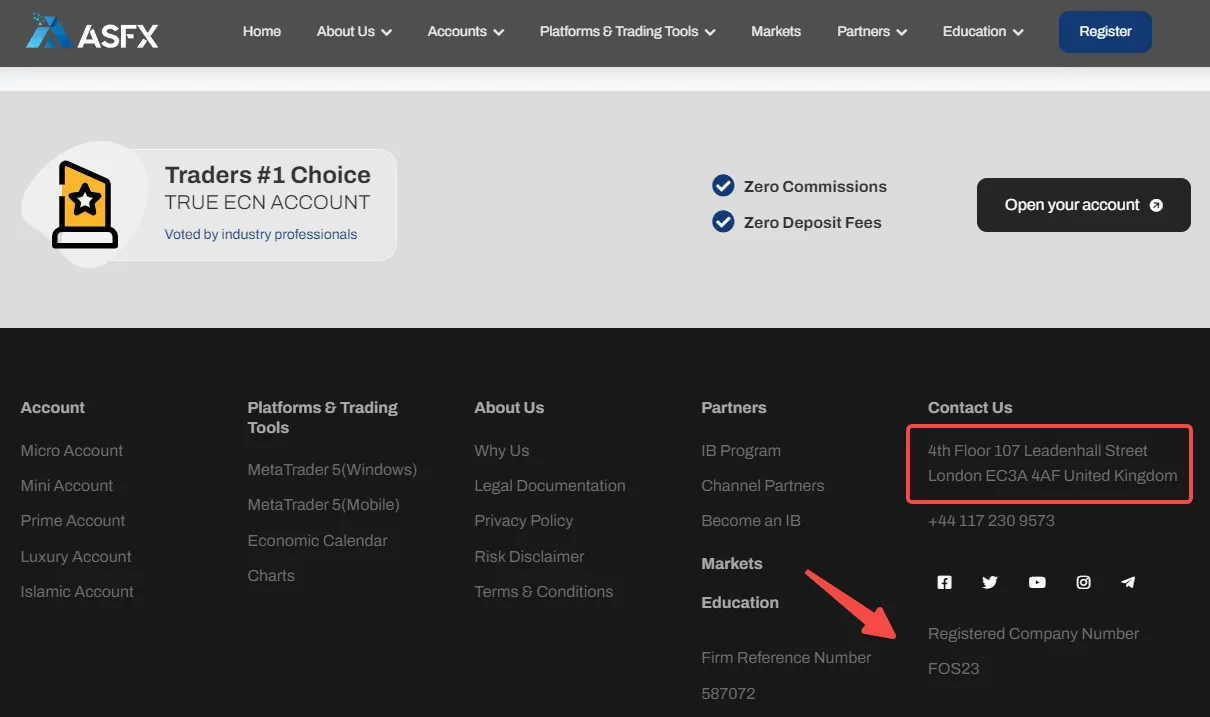Expand the Partners nav dropdown
This screenshot has height=717, width=1210.
coord(872,32)
